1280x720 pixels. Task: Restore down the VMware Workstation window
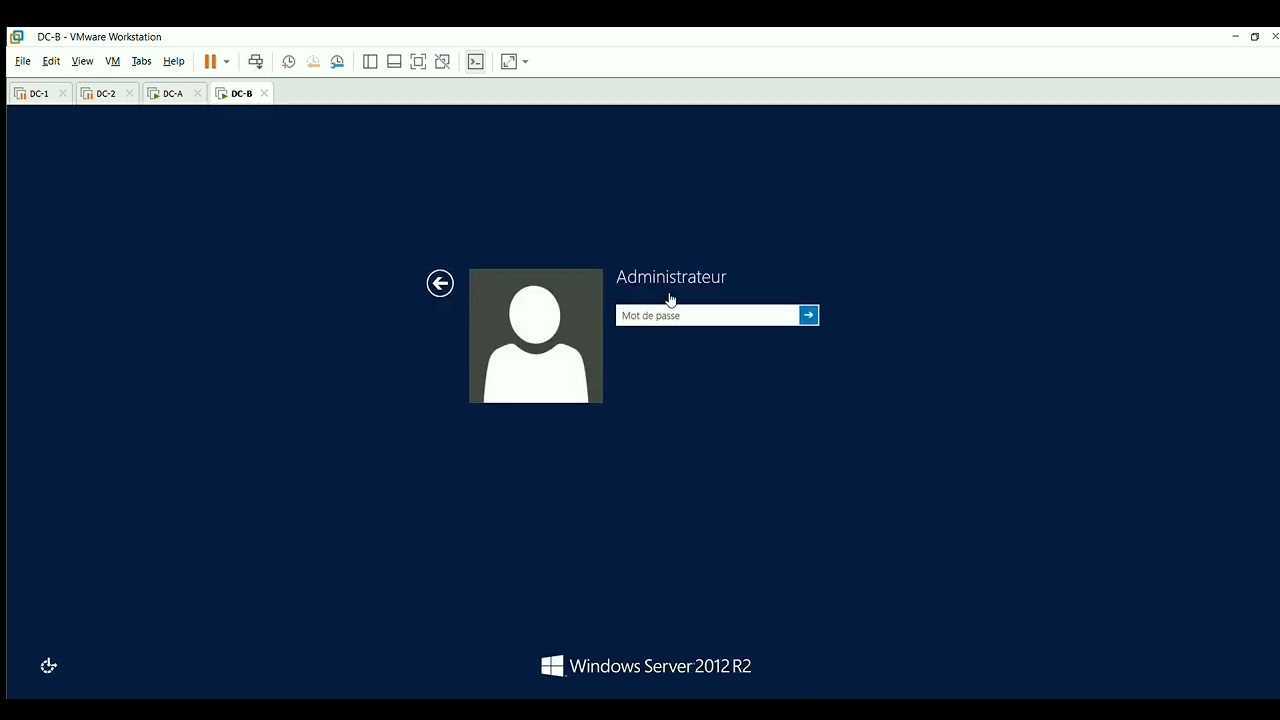point(1255,37)
